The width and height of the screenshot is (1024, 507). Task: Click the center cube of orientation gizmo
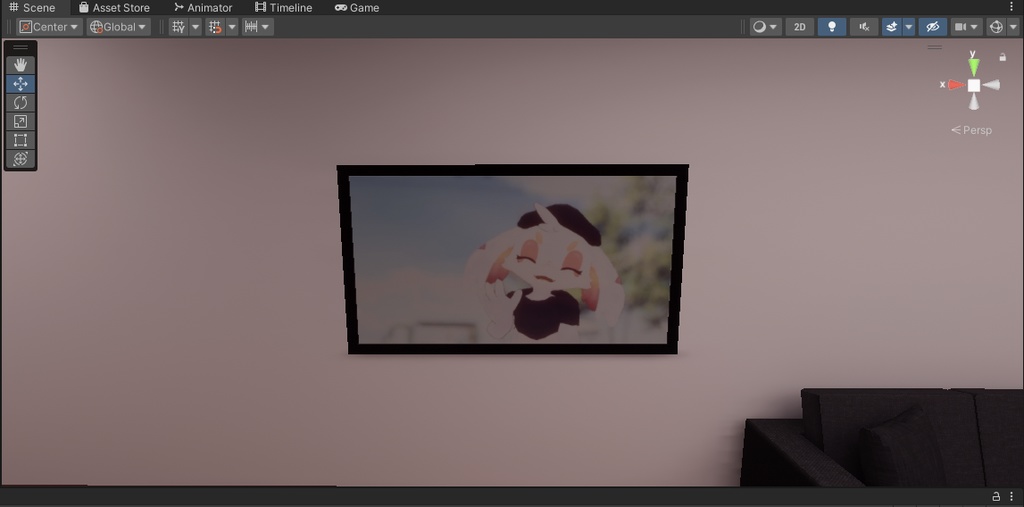(x=974, y=85)
